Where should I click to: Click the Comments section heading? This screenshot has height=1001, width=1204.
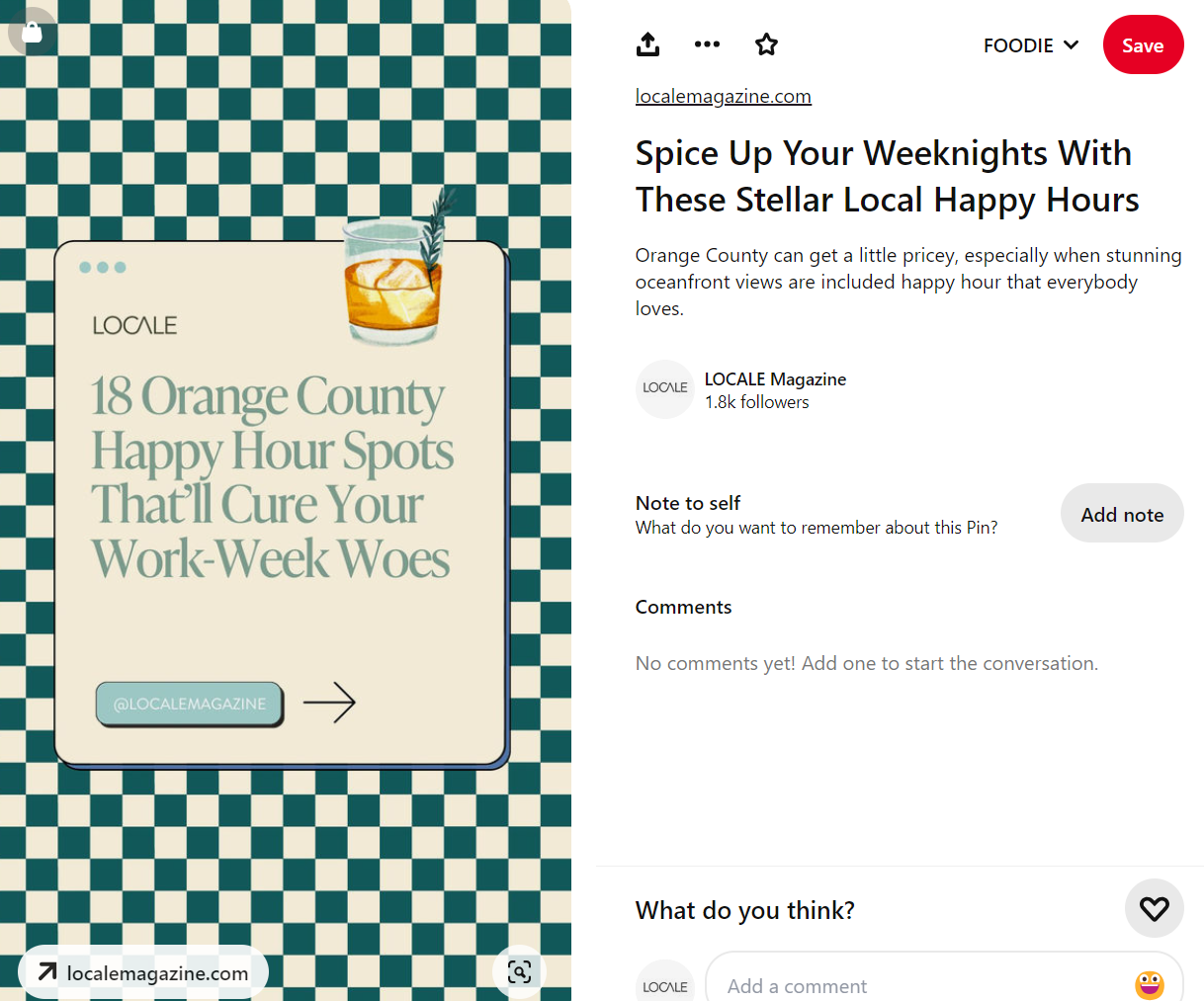point(683,607)
